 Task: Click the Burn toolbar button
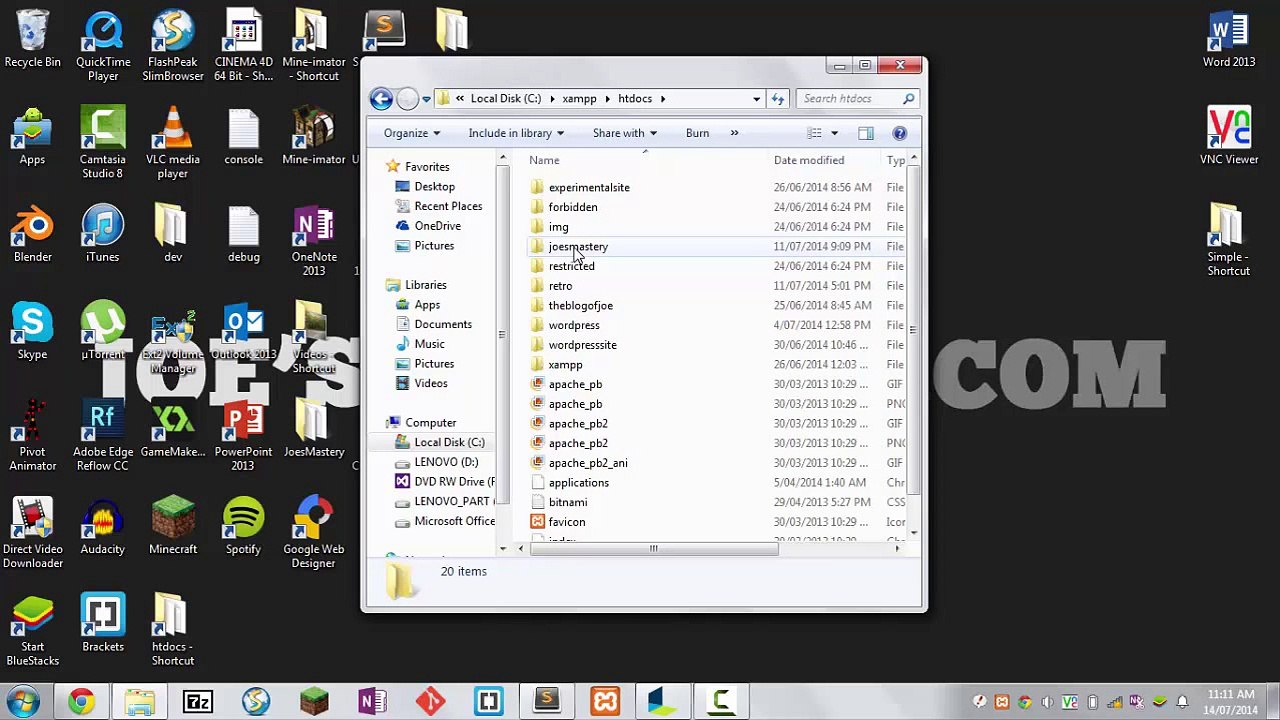pyautogui.click(x=697, y=133)
